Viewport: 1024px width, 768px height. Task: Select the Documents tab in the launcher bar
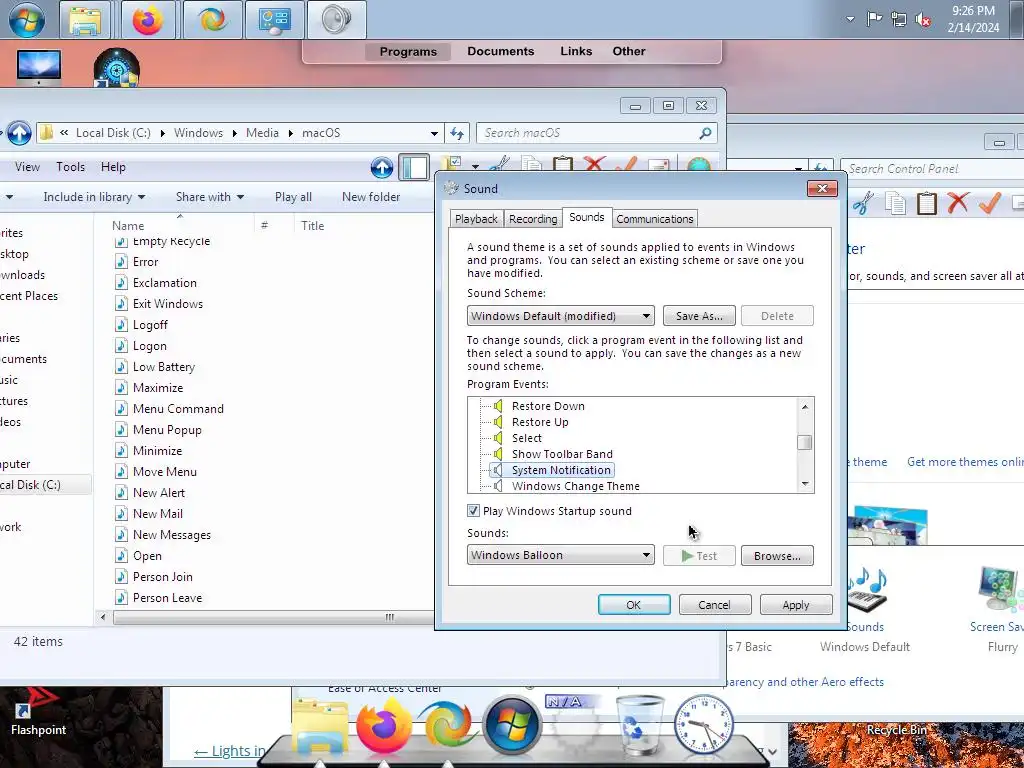[x=500, y=51]
